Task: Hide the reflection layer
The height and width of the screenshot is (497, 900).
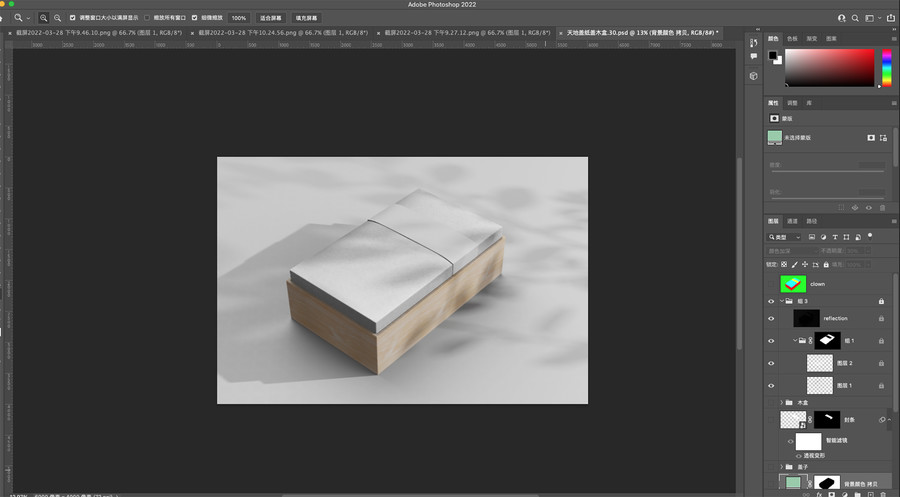Action: click(x=771, y=319)
